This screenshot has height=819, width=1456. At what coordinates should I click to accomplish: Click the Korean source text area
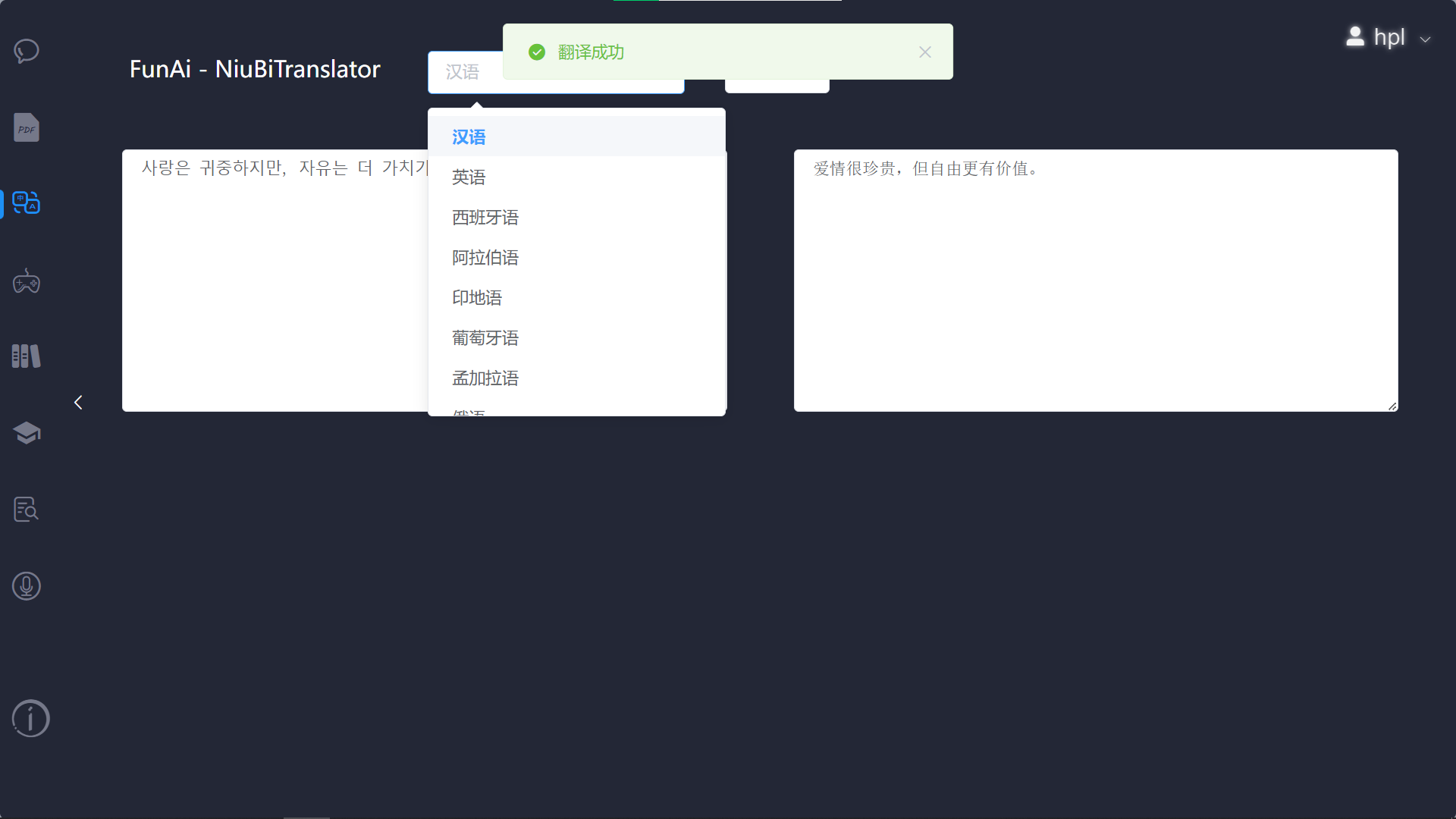(273, 281)
